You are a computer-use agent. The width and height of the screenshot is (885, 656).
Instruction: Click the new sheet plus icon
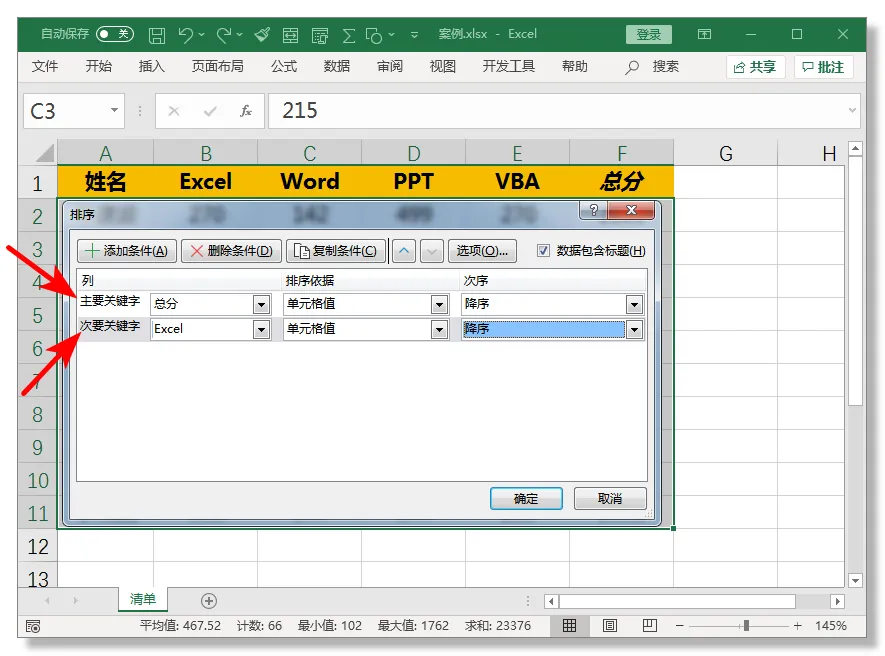point(209,601)
